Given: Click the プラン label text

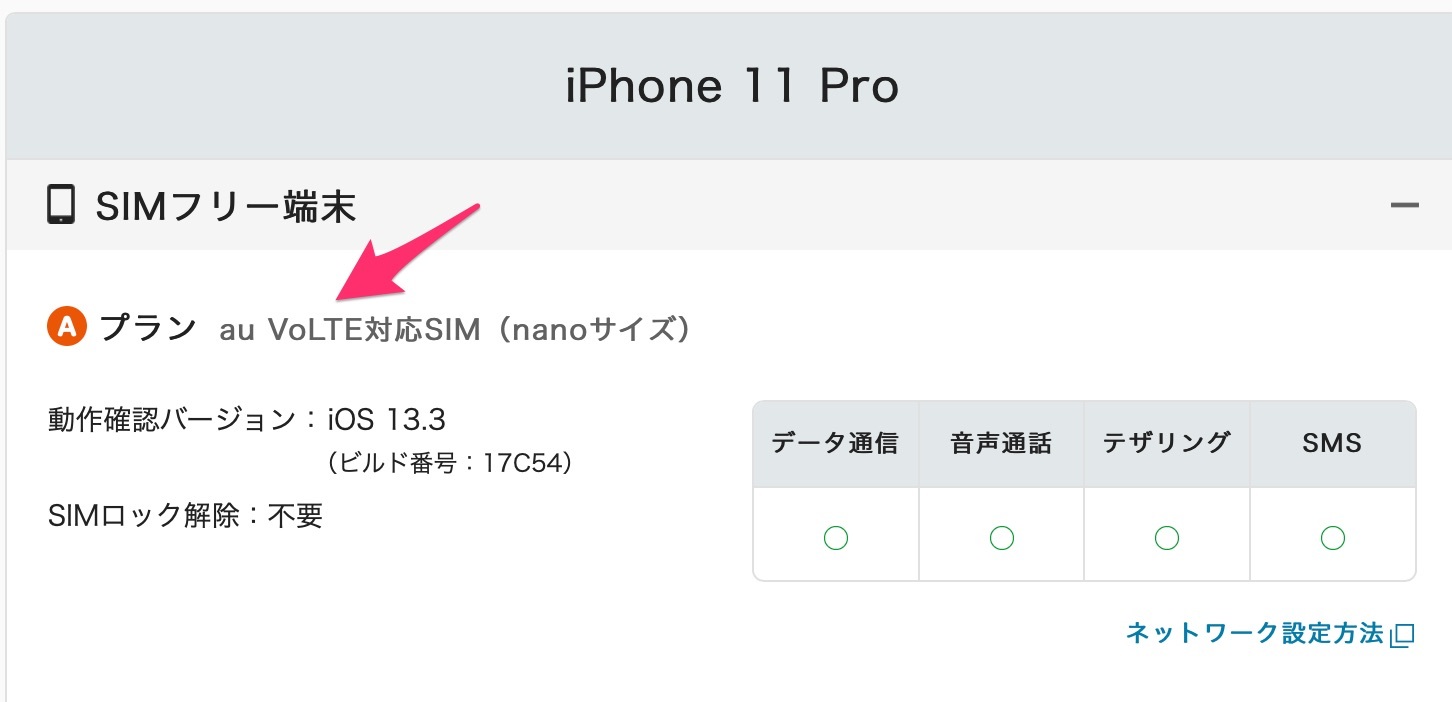Looking at the screenshot, I should coord(148,327).
